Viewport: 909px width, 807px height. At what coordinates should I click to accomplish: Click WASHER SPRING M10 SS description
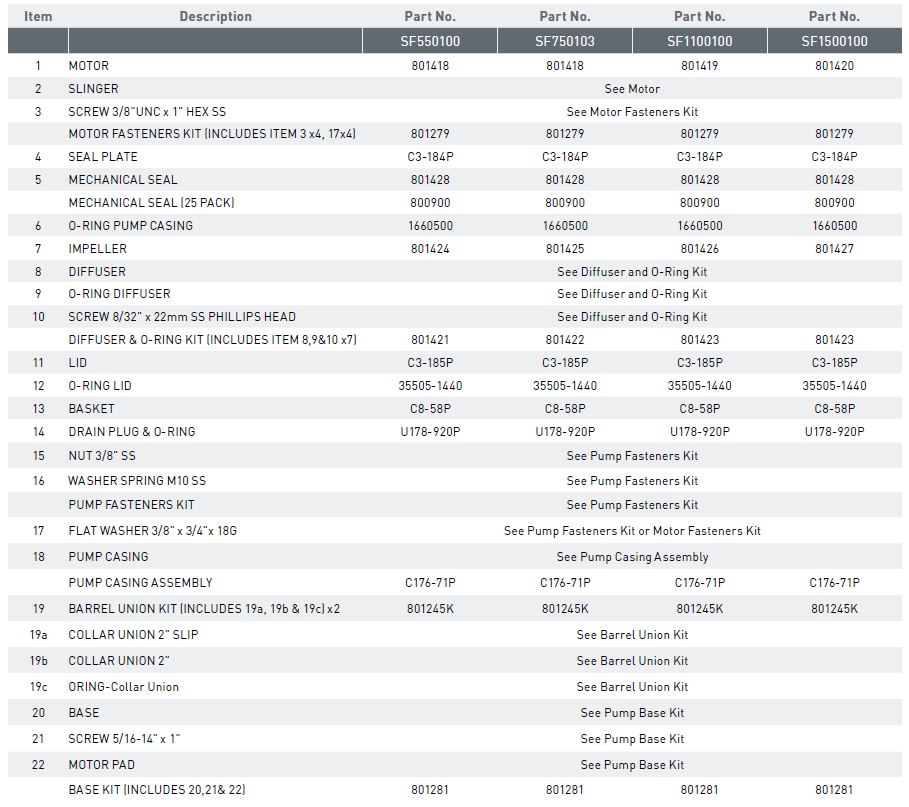pyautogui.click(x=137, y=481)
